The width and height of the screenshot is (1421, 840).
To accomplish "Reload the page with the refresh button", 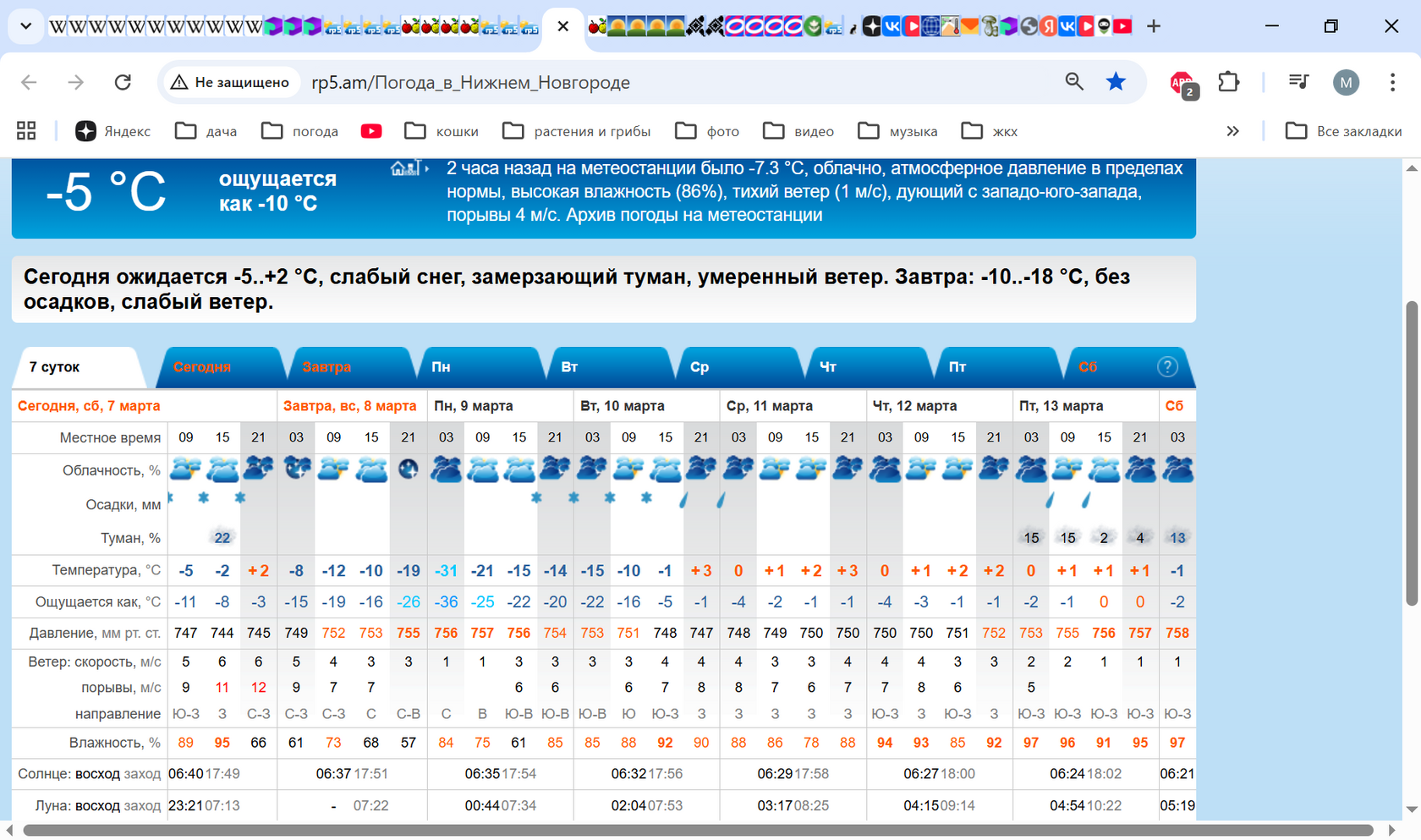I will pyautogui.click(x=123, y=82).
